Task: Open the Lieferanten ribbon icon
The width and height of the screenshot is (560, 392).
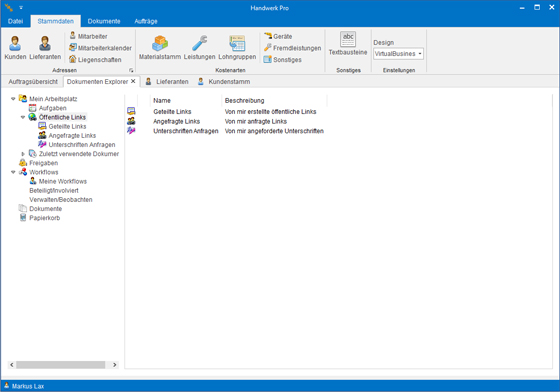Action: point(45,47)
